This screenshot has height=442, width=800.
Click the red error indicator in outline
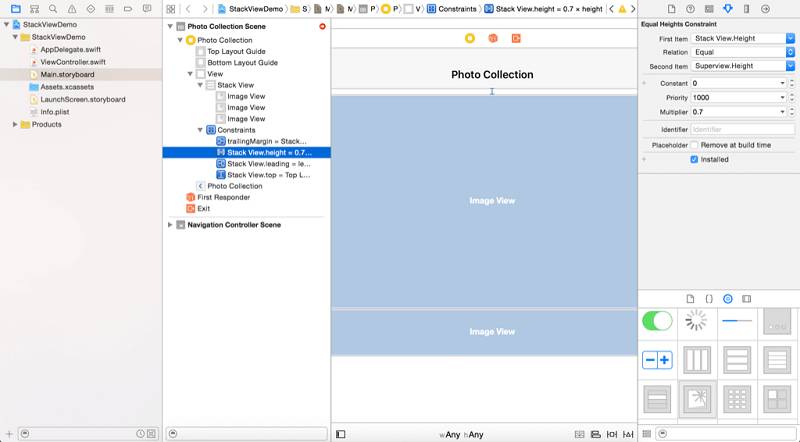[322, 26]
